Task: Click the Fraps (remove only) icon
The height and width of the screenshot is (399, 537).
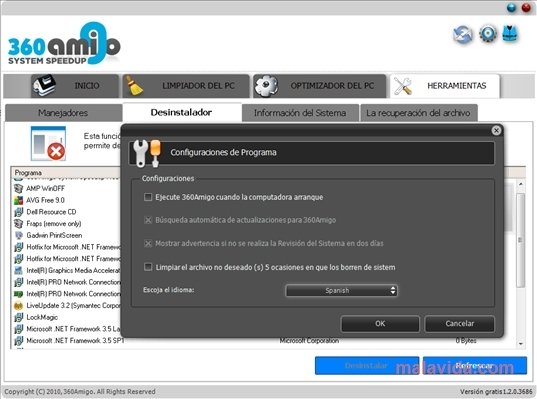Action: point(18,224)
